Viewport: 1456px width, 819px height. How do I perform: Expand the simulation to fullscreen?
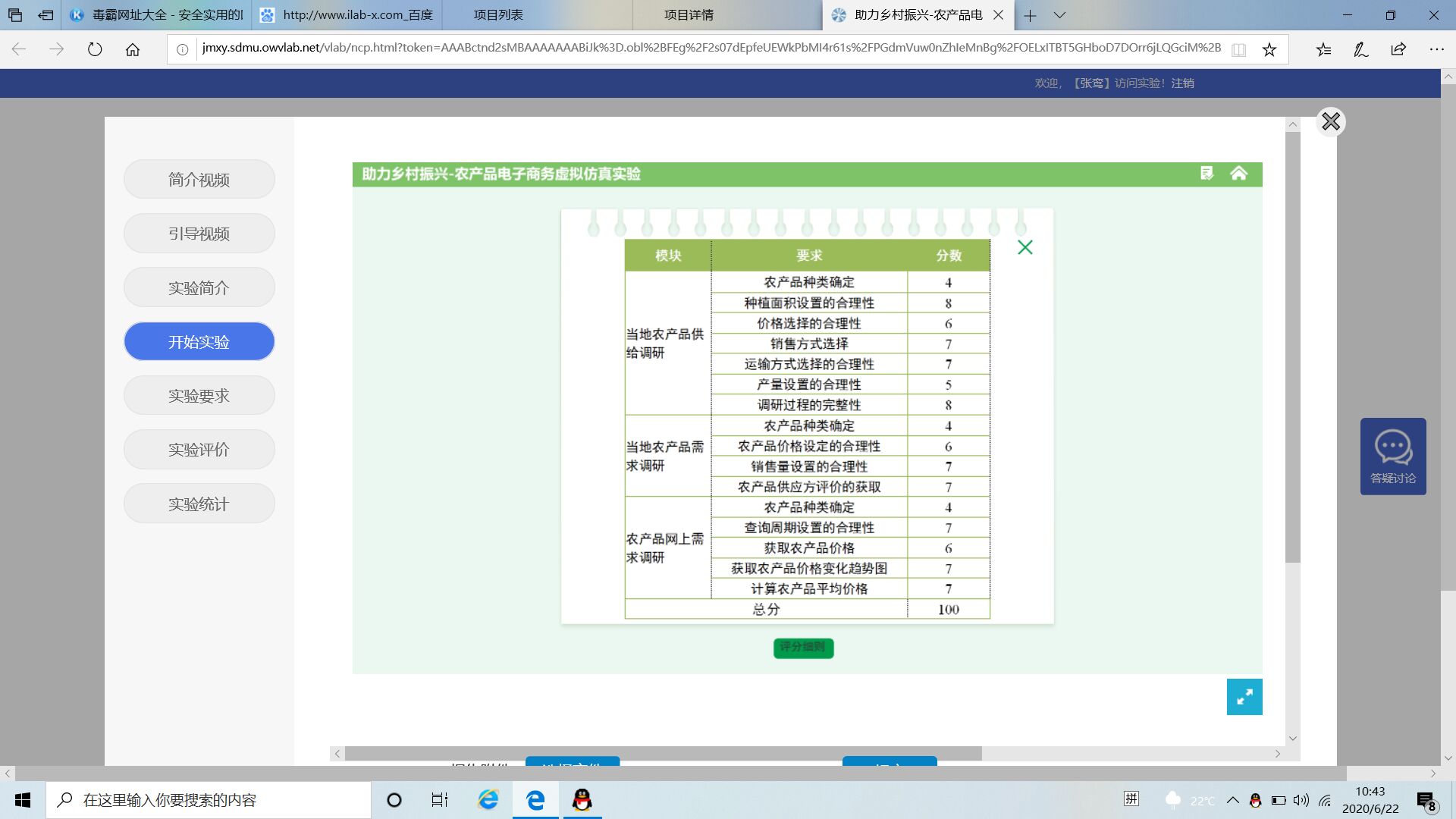(1244, 697)
